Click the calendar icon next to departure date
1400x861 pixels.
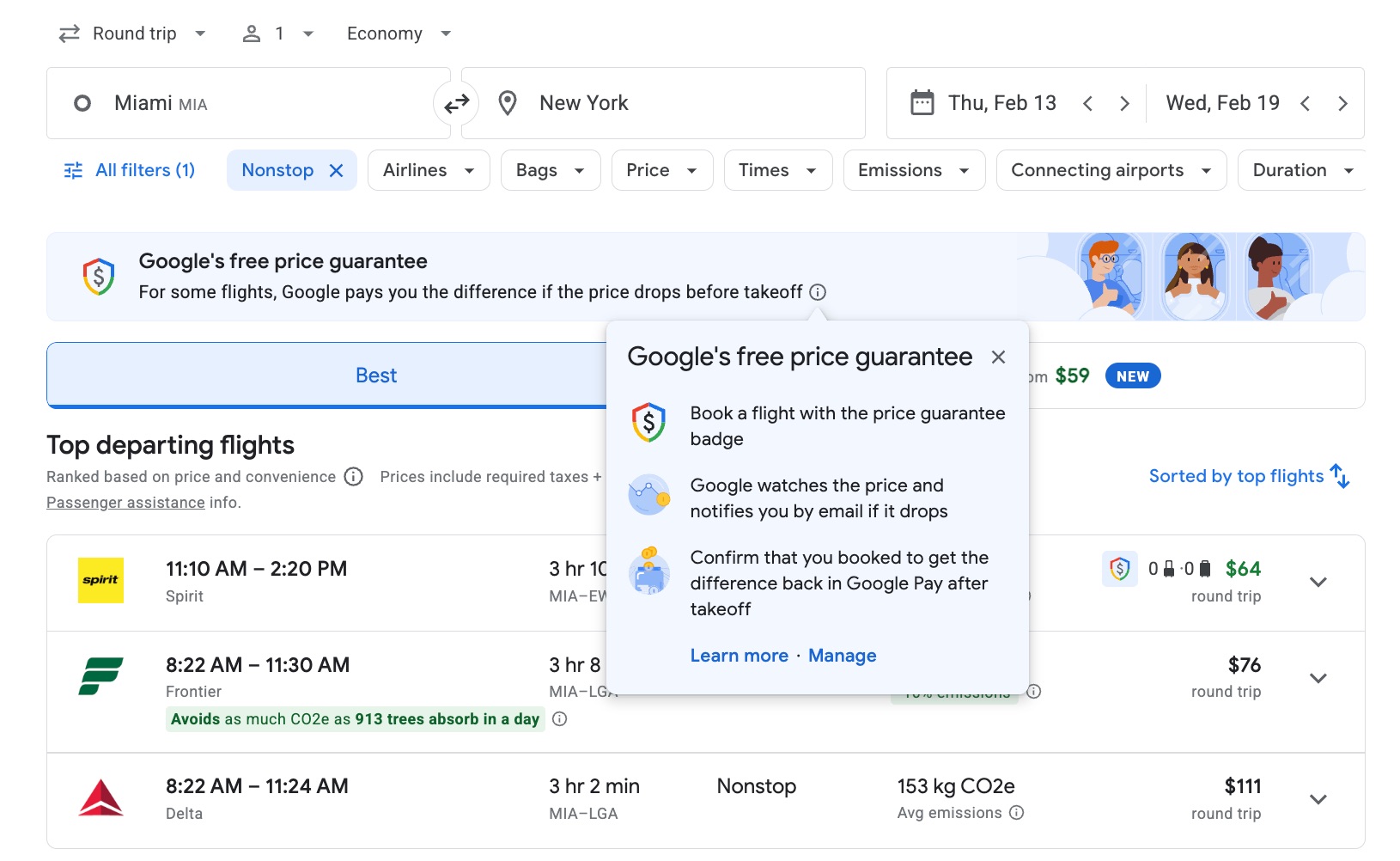(x=922, y=102)
